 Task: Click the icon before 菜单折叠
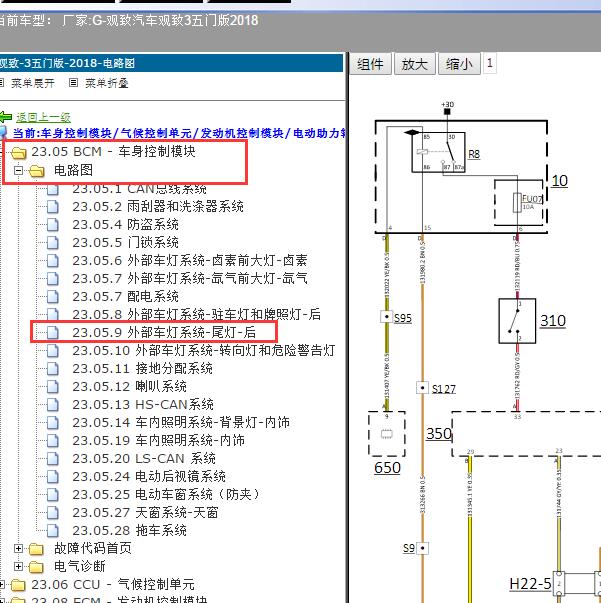pos(73,82)
